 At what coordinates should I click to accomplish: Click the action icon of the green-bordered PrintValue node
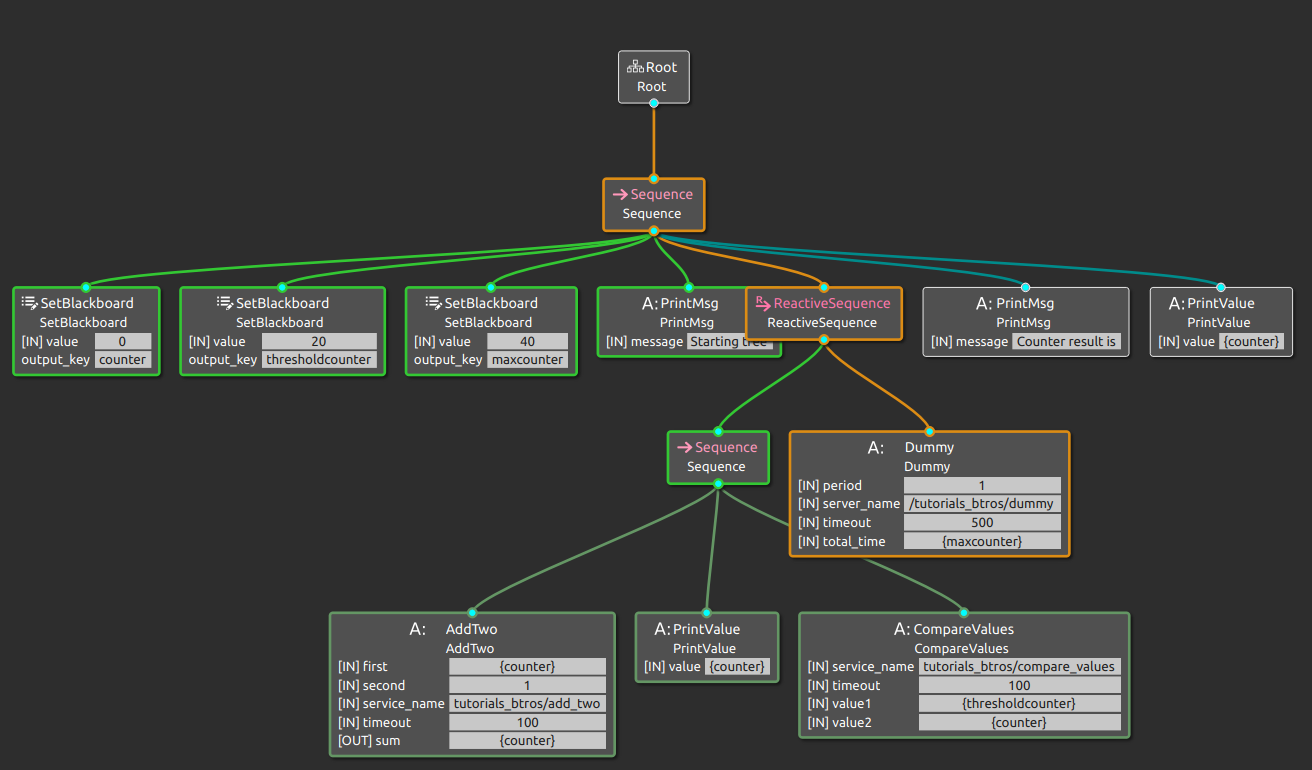tap(662, 629)
